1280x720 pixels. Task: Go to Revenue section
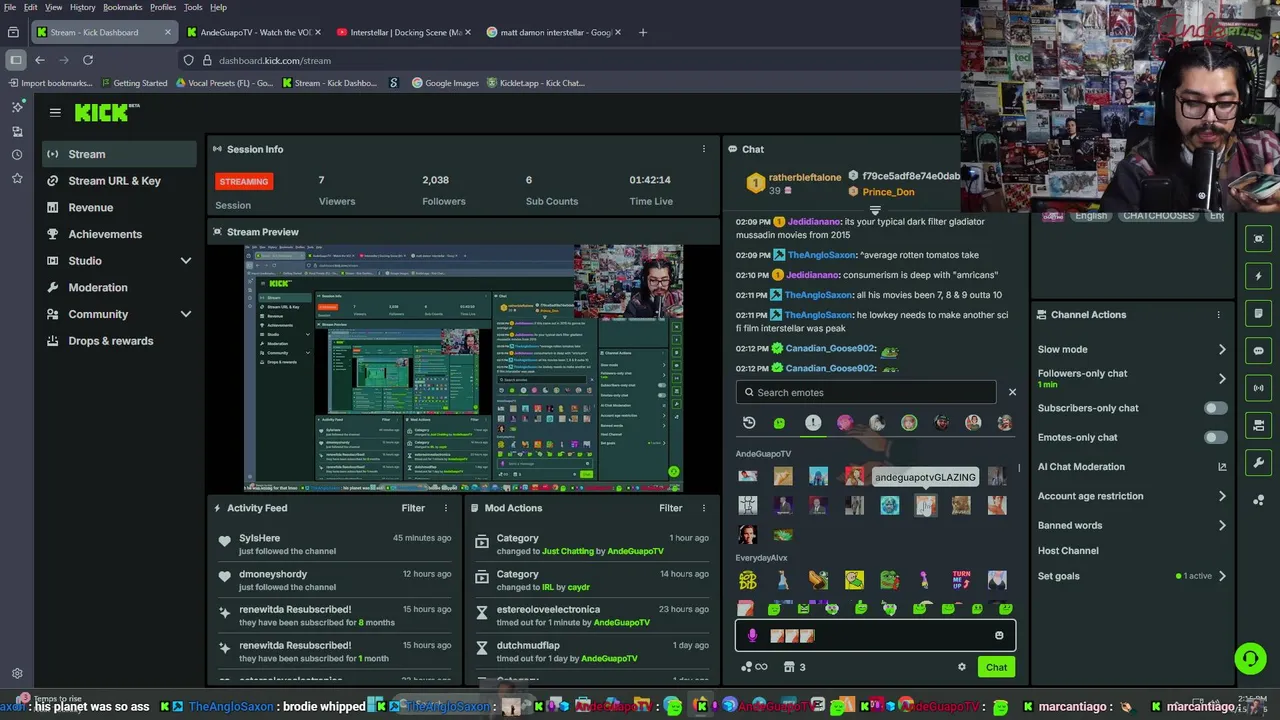click(119, 208)
